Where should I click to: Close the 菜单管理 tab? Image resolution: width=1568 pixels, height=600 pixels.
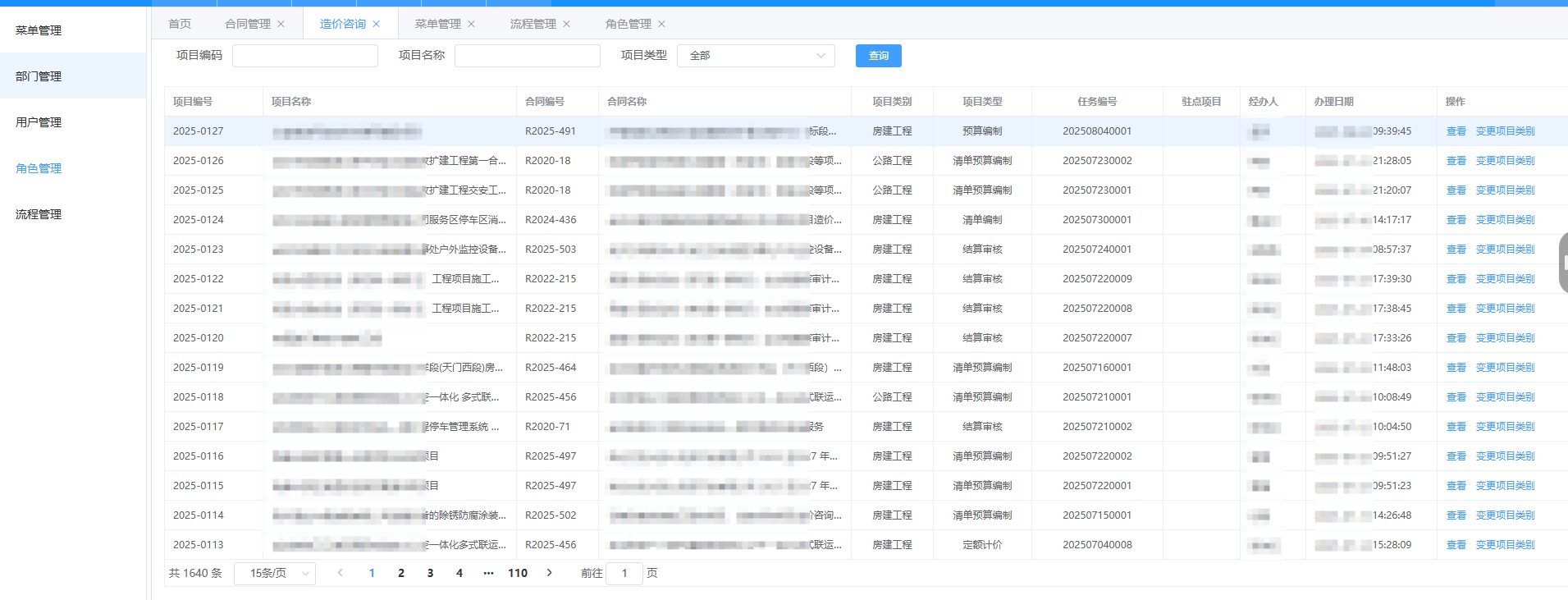tap(471, 24)
